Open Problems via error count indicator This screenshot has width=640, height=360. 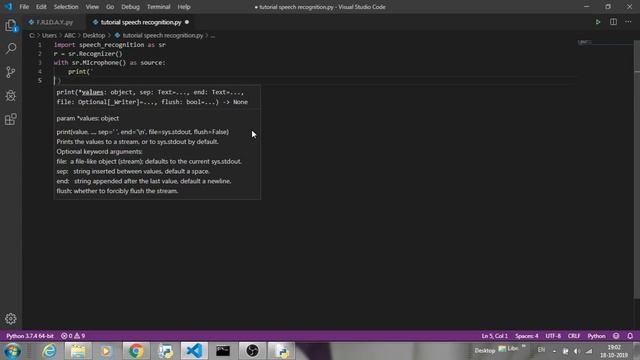(67, 336)
